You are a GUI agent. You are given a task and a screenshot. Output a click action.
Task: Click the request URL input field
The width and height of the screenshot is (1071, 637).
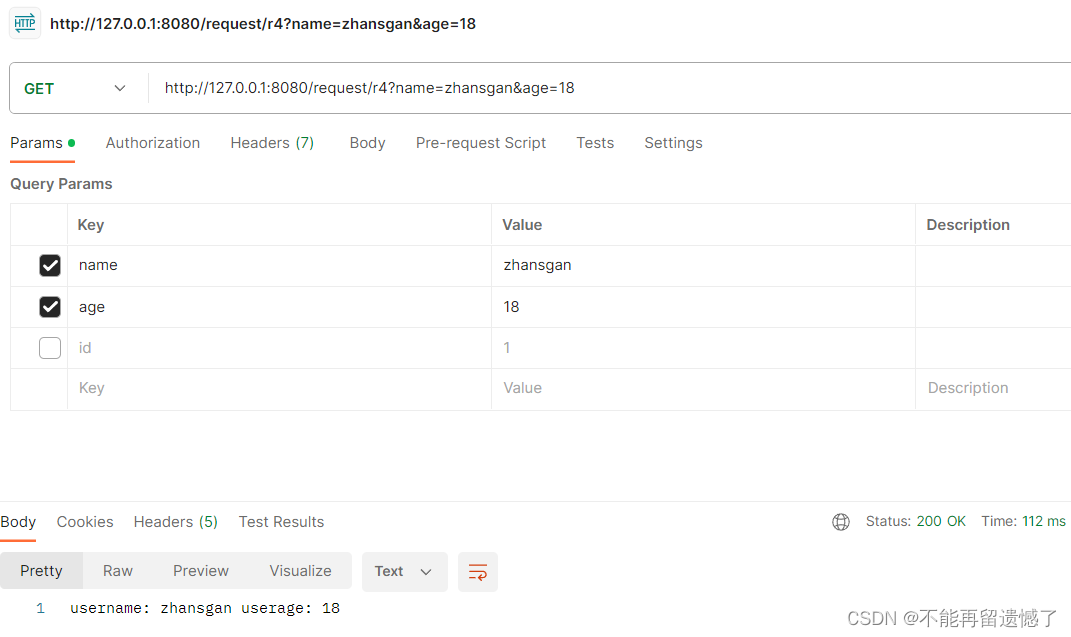click(x=600, y=88)
